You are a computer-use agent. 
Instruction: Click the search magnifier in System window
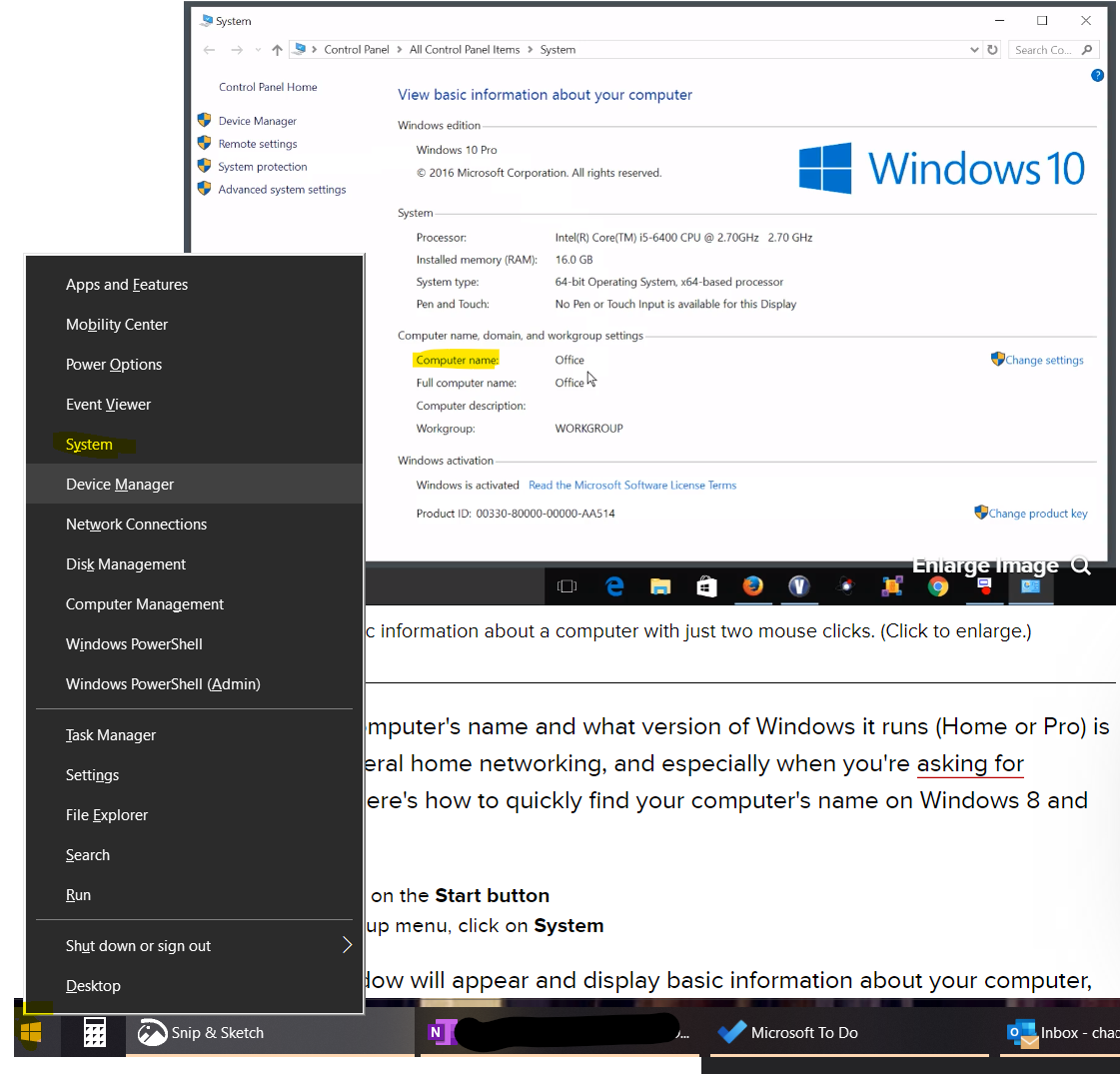point(1086,49)
